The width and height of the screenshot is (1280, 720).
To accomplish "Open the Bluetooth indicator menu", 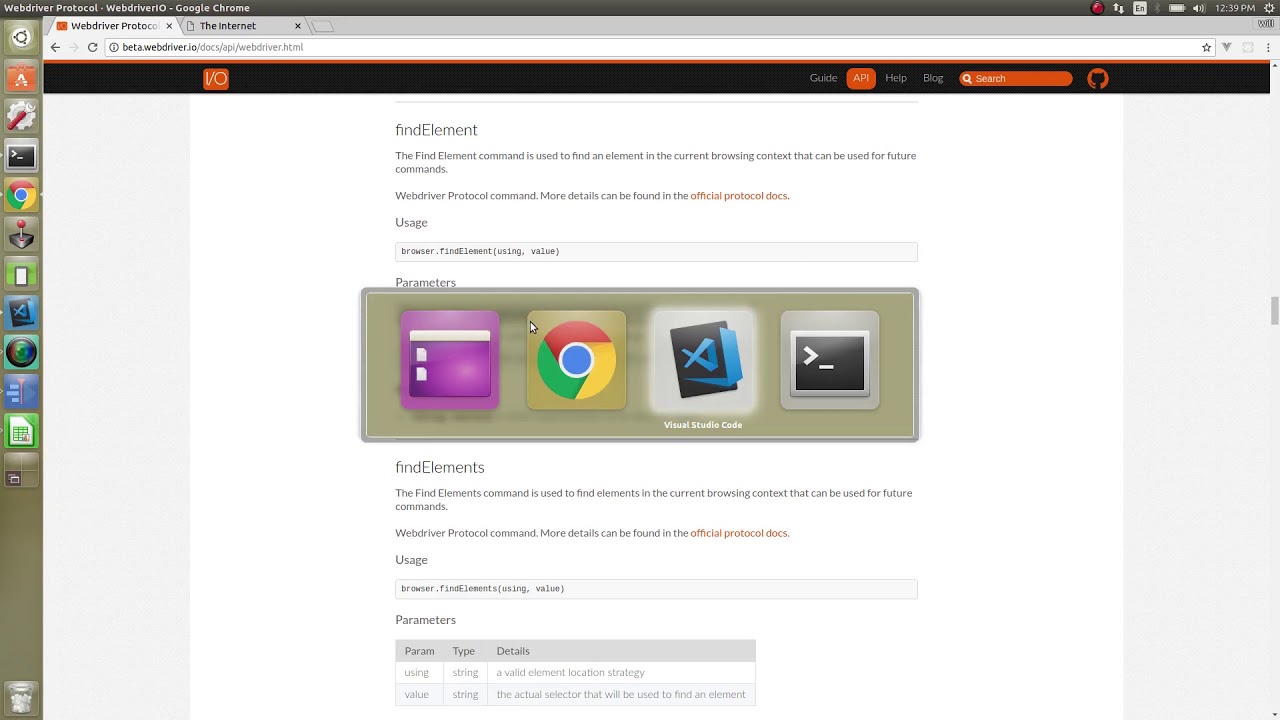I will click(x=1158, y=8).
